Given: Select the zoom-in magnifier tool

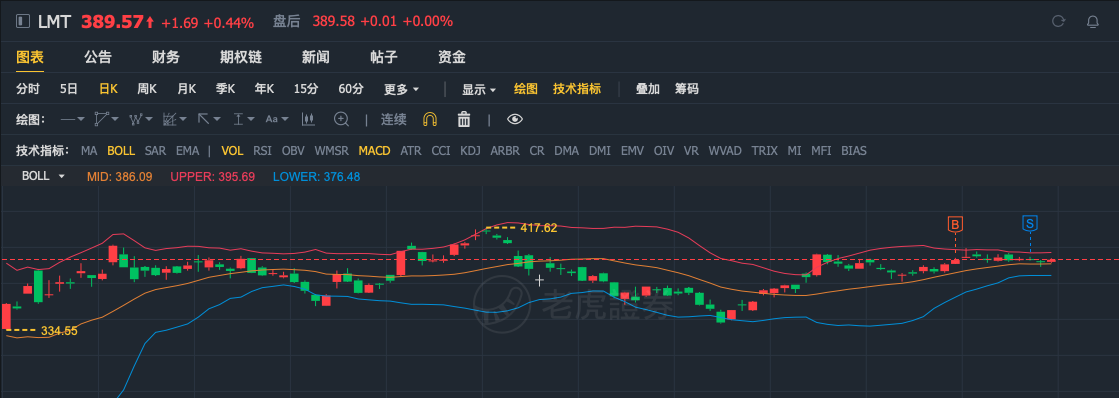Looking at the screenshot, I should click(x=342, y=119).
